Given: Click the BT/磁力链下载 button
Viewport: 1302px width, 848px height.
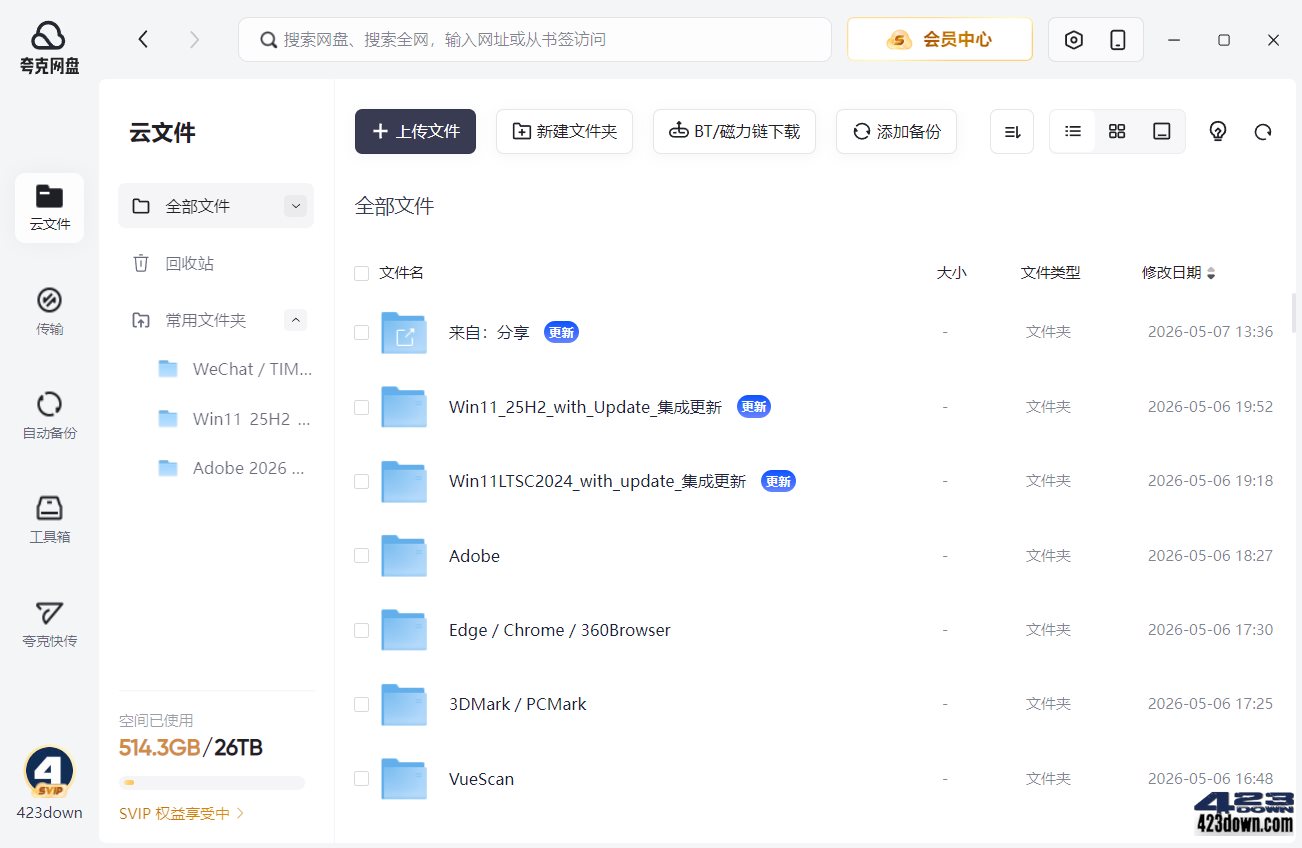Looking at the screenshot, I should (x=734, y=131).
